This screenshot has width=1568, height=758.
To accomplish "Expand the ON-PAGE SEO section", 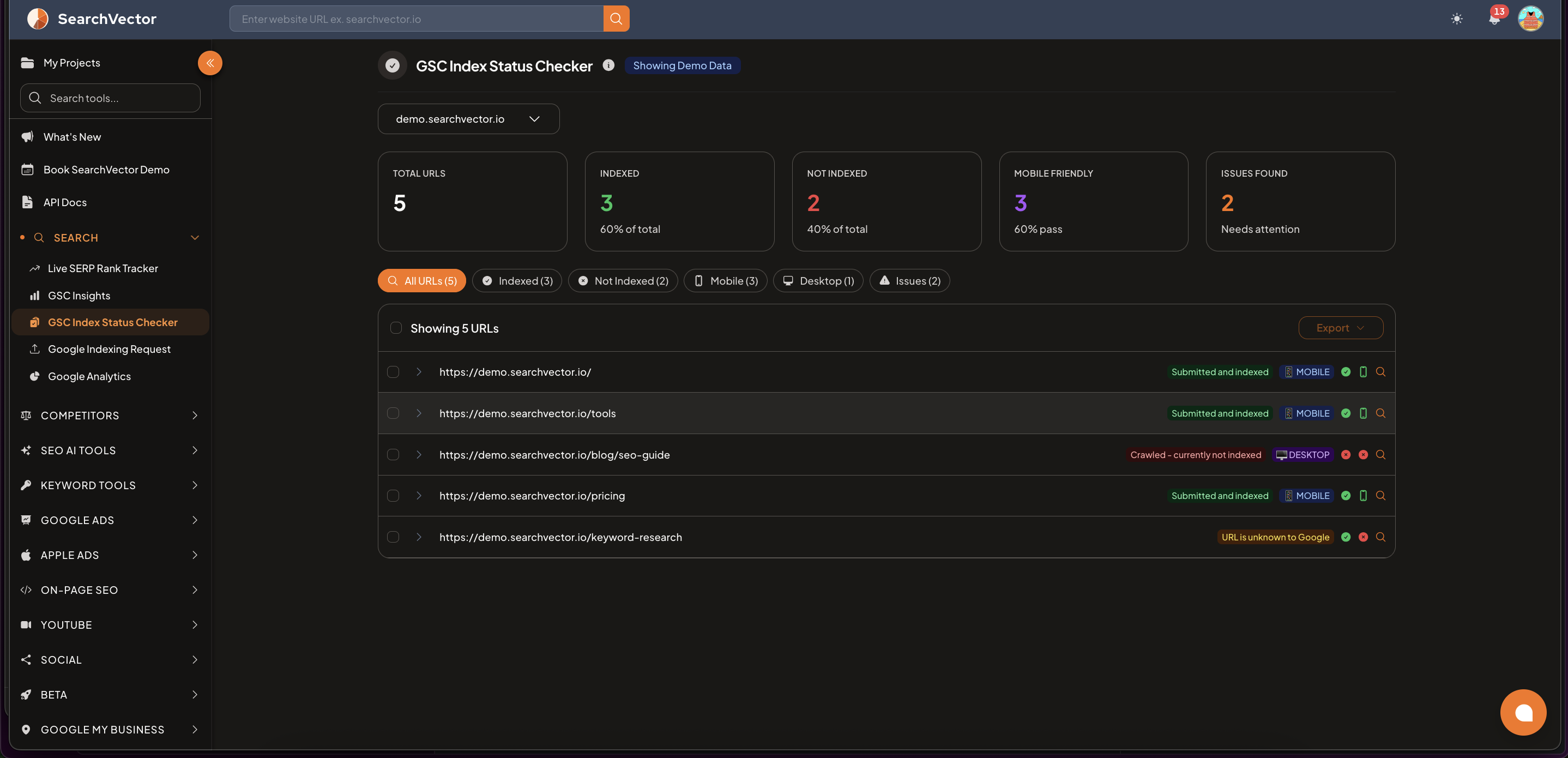I will coord(111,590).
